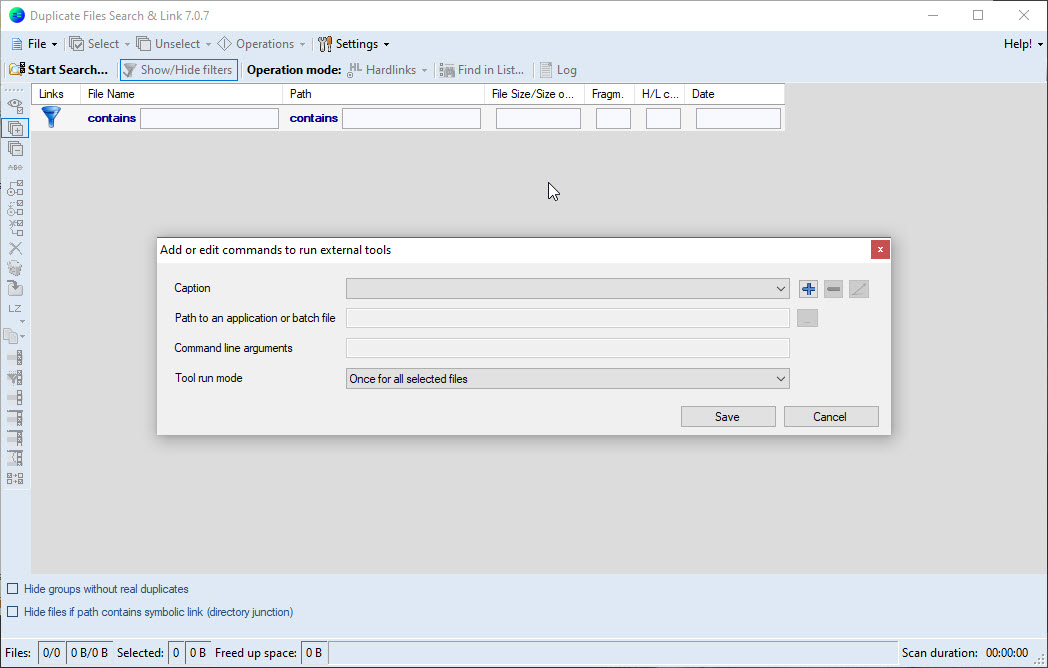Click the LZ compression icon in sidebar

tap(15, 308)
